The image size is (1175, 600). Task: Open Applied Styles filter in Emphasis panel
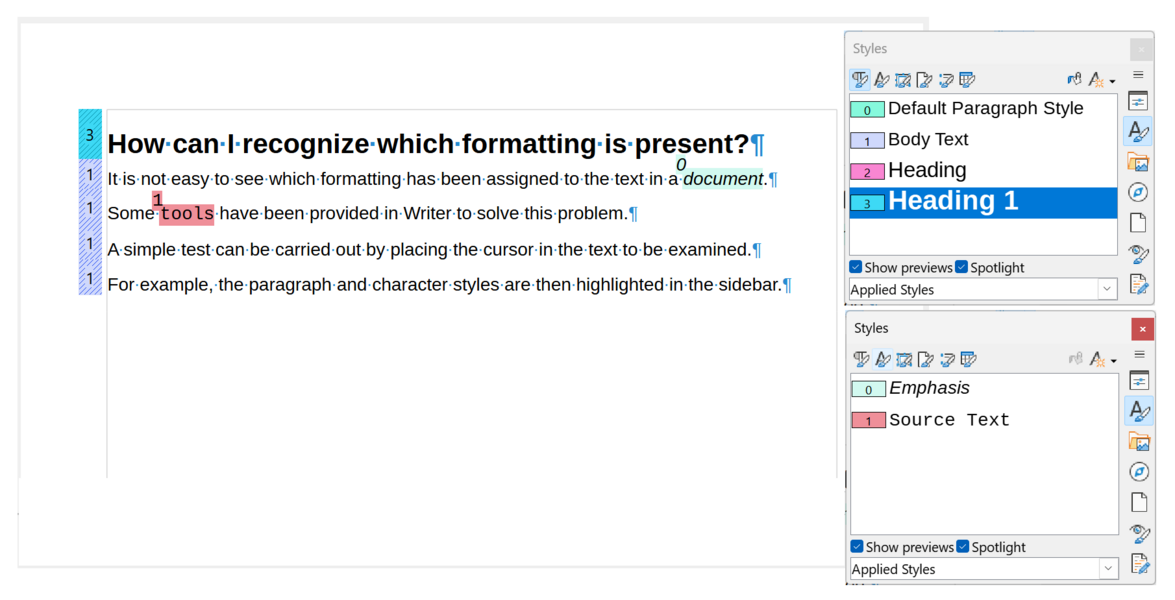click(x=985, y=569)
